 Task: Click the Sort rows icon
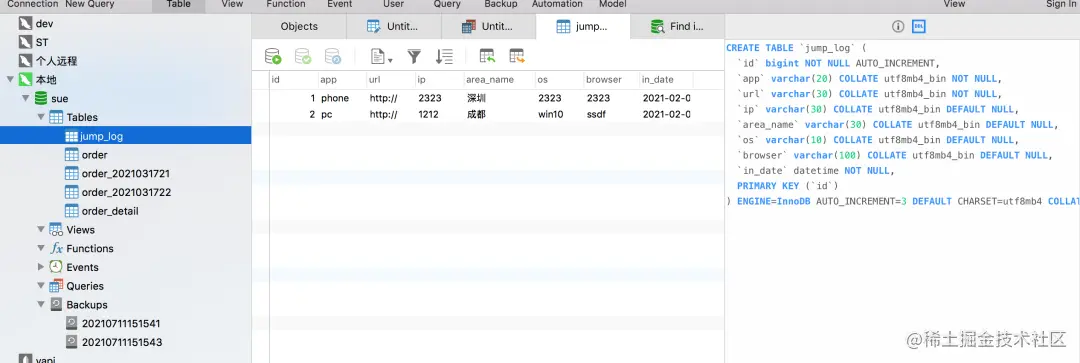(x=444, y=56)
